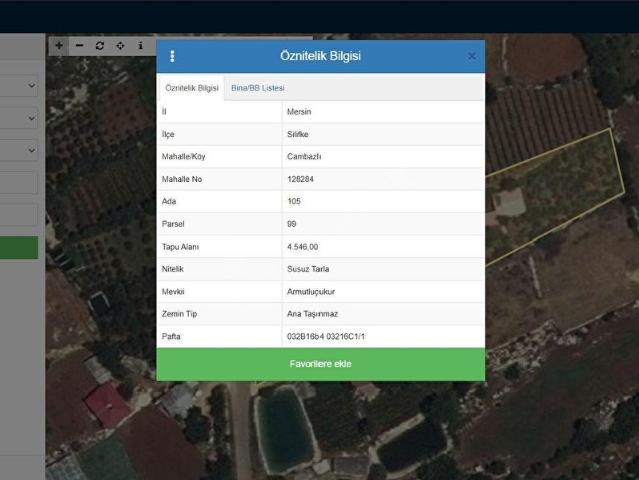The image size is (639, 480).
Task: Zoom in on the map with plus icon
Action: pyautogui.click(x=59, y=45)
